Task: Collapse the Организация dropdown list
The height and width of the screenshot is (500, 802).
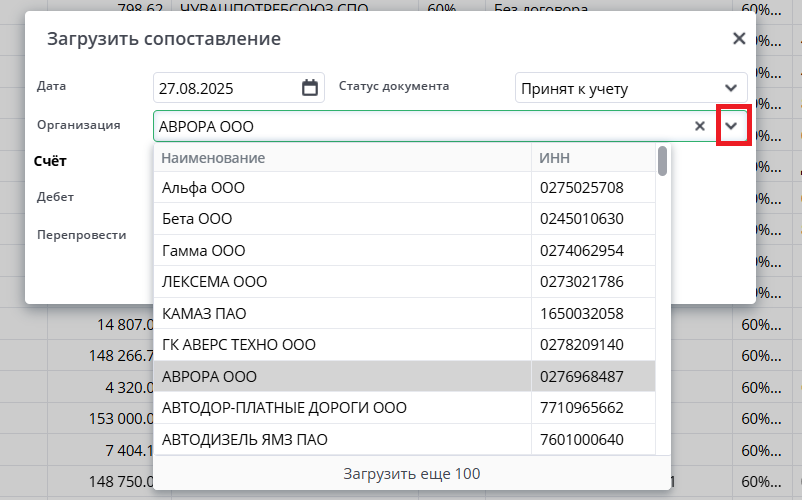Action: [734, 126]
